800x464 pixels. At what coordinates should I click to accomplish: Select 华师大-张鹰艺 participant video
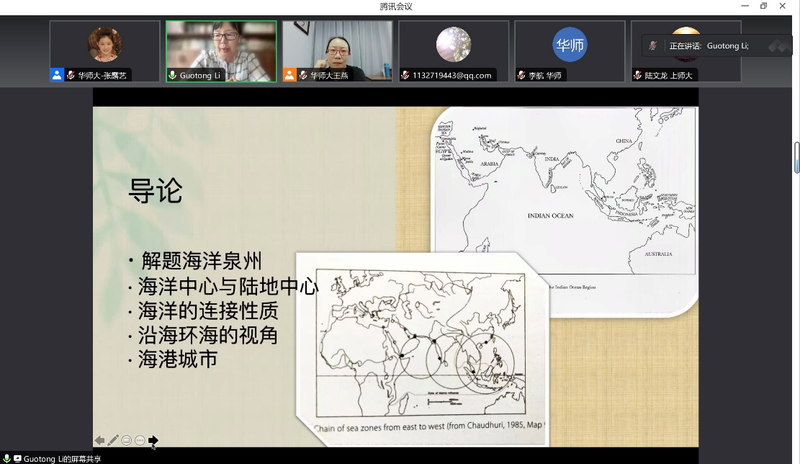tap(106, 45)
